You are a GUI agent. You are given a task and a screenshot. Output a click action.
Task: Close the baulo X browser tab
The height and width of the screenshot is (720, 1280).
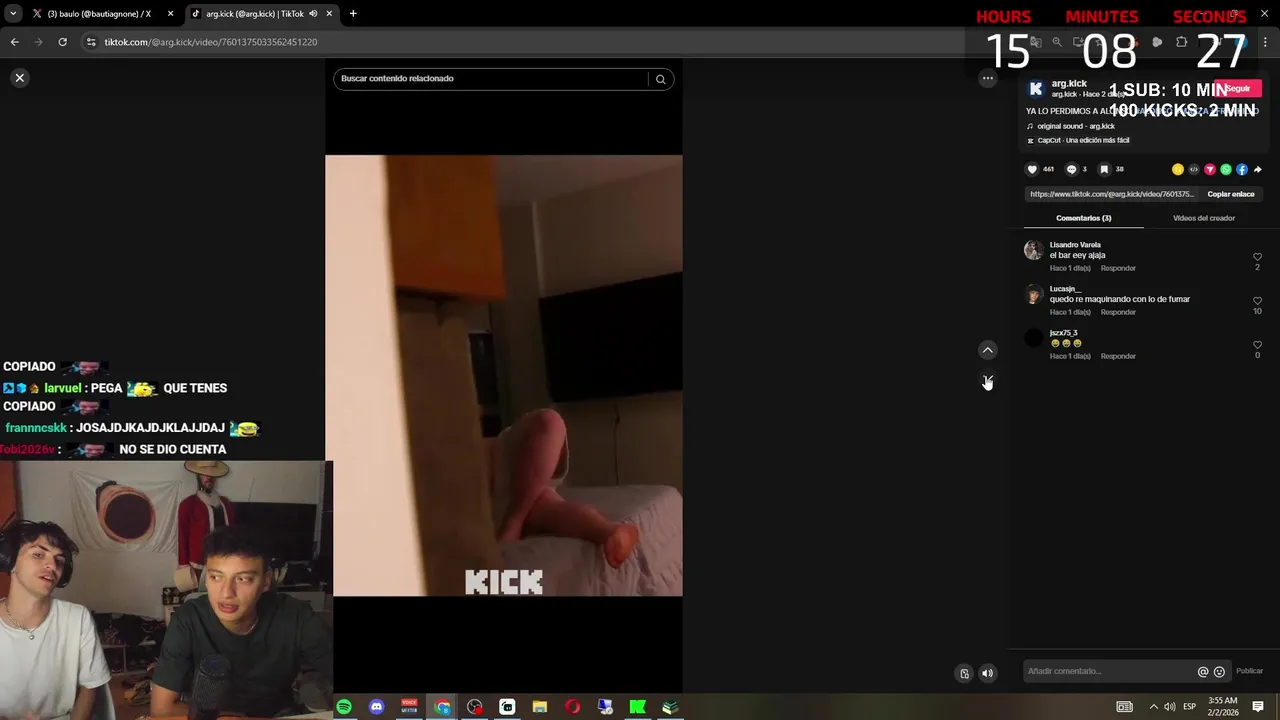tap(170, 14)
